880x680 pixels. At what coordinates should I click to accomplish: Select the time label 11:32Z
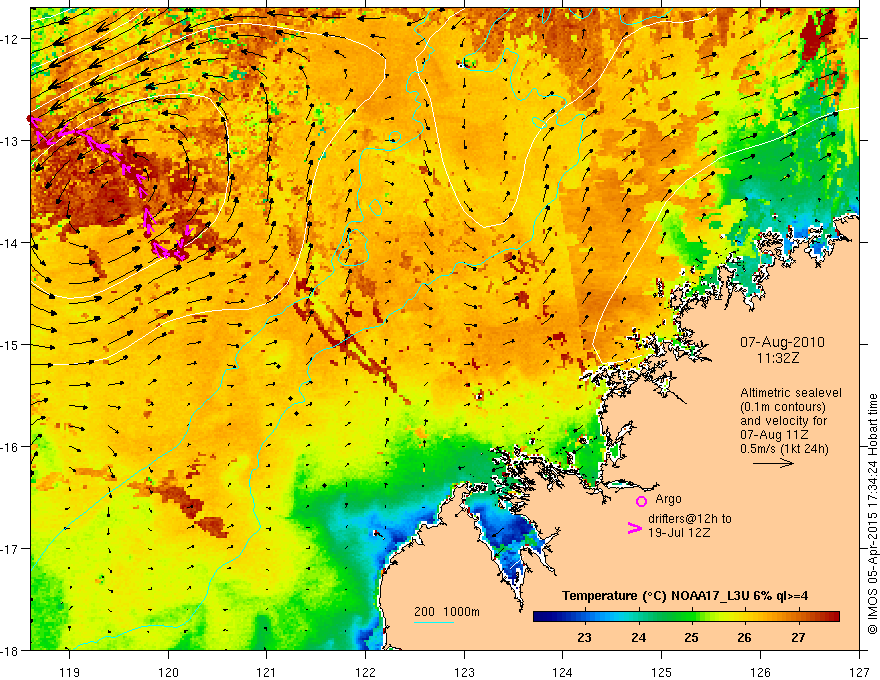[x=777, y=357]
